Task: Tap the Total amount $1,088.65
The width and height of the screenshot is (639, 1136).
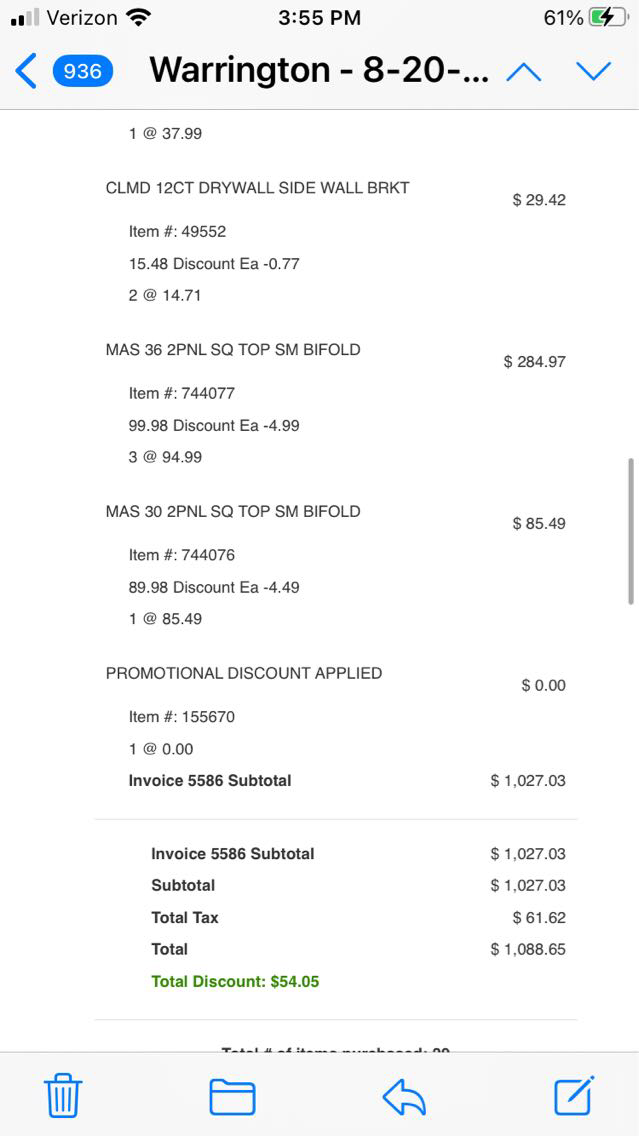Action: click(x=528, y=949)
